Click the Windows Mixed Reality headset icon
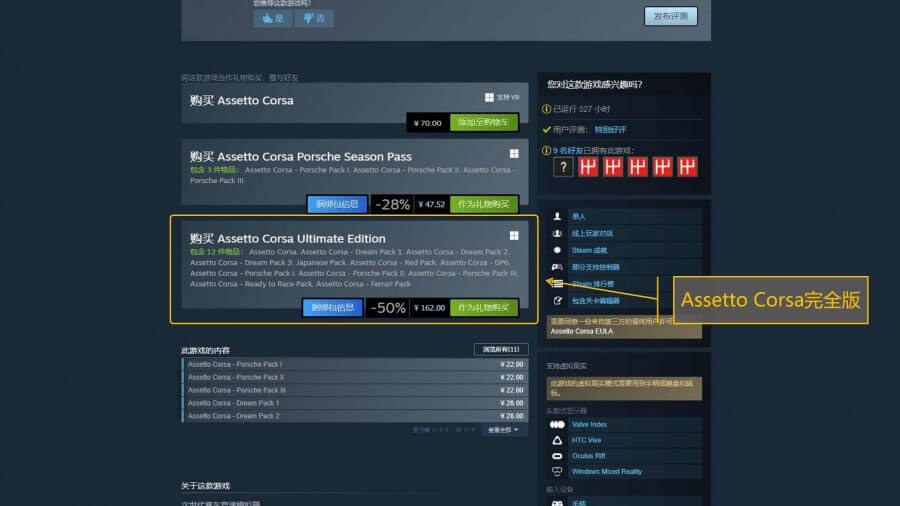 (x=557, y=472)
